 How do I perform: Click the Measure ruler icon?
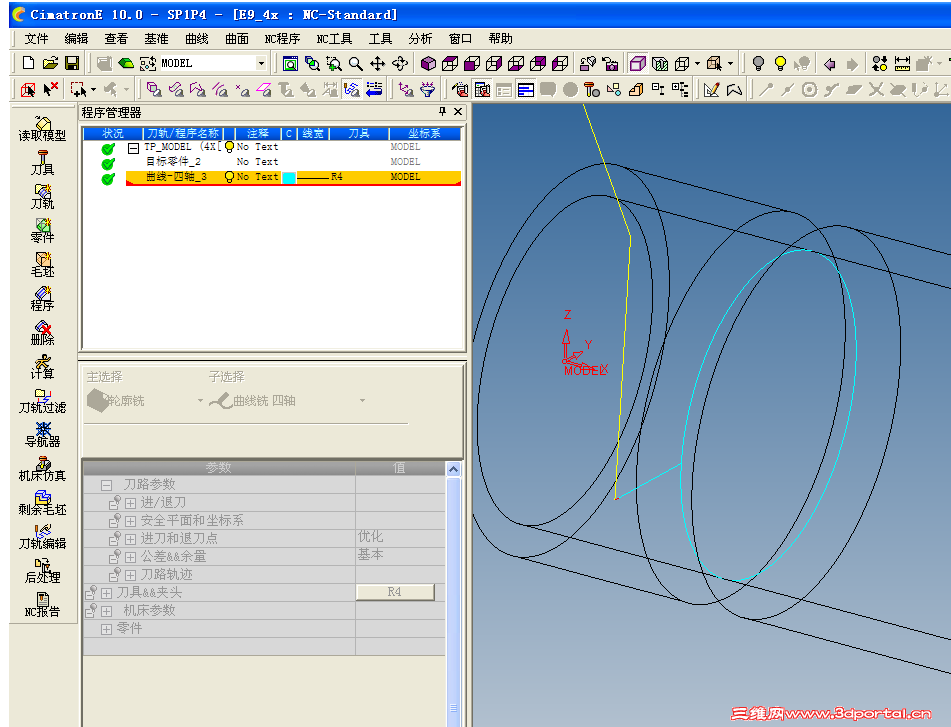[902, 63]
